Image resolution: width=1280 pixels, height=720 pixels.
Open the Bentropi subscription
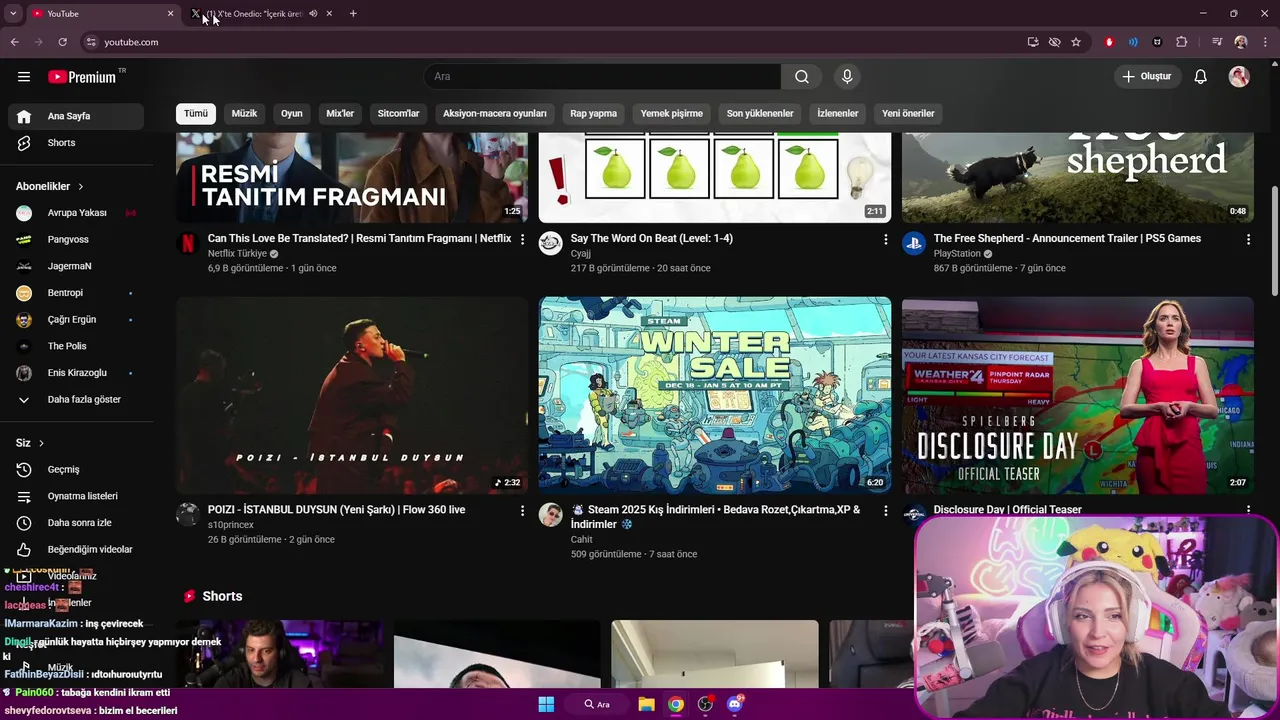76,293
